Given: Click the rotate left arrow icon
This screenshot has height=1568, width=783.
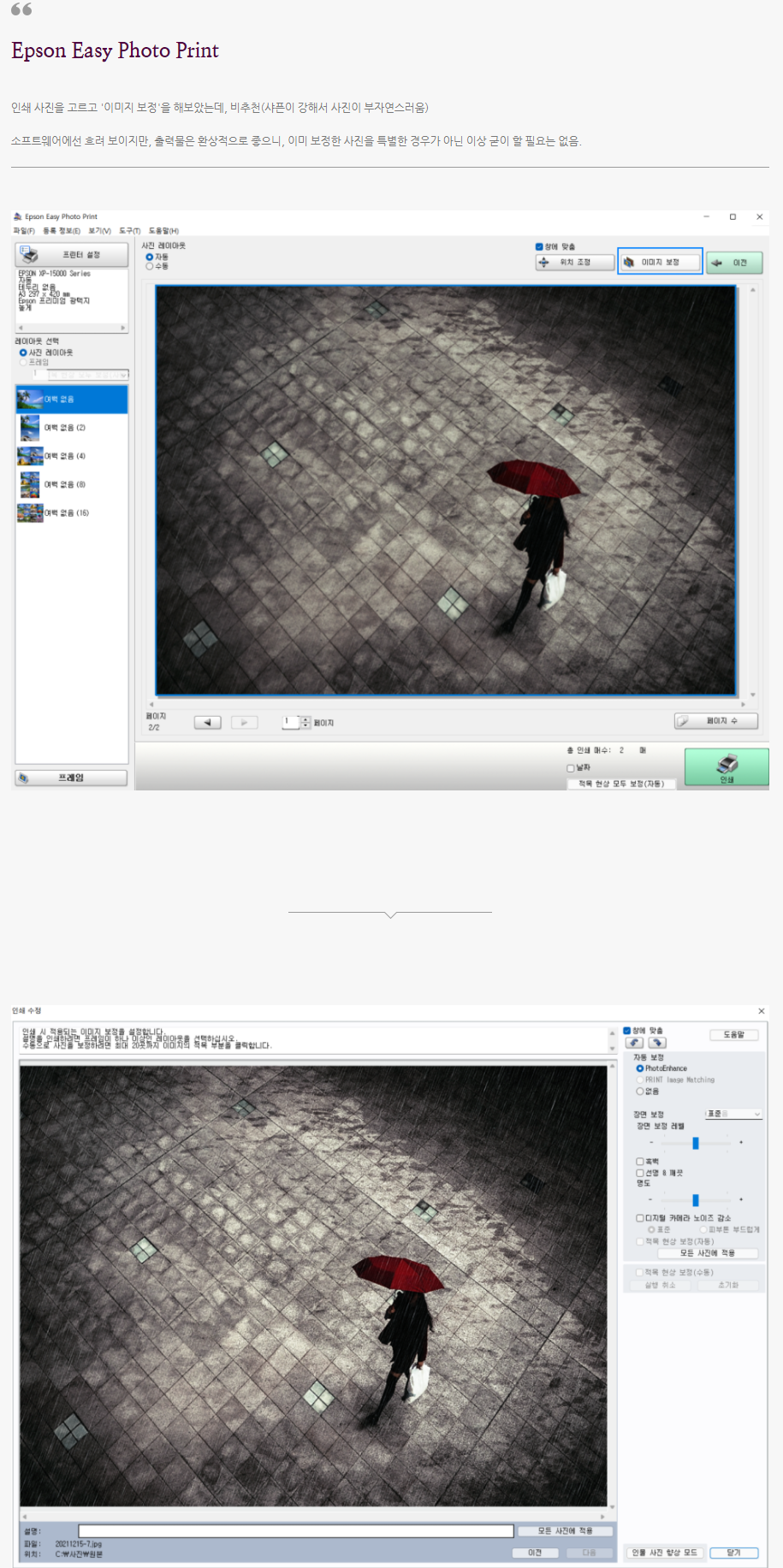Looking at the screenshot, I should 634,1043.
